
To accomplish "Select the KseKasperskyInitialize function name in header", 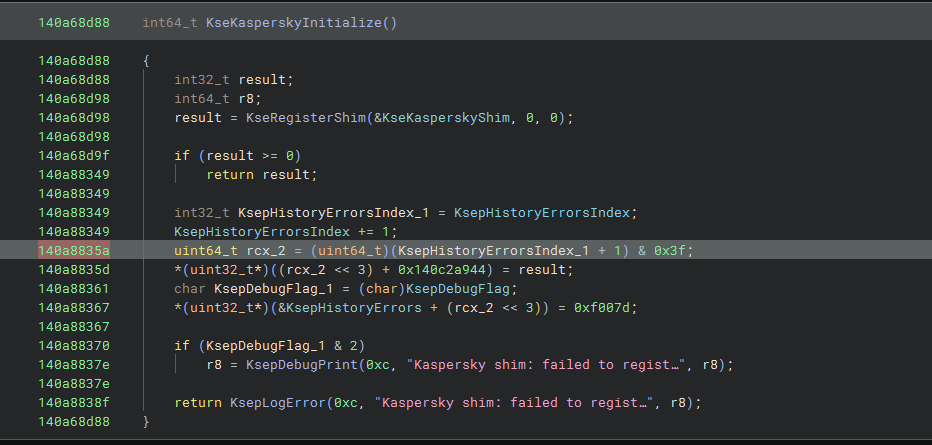I will pos(294,23).
